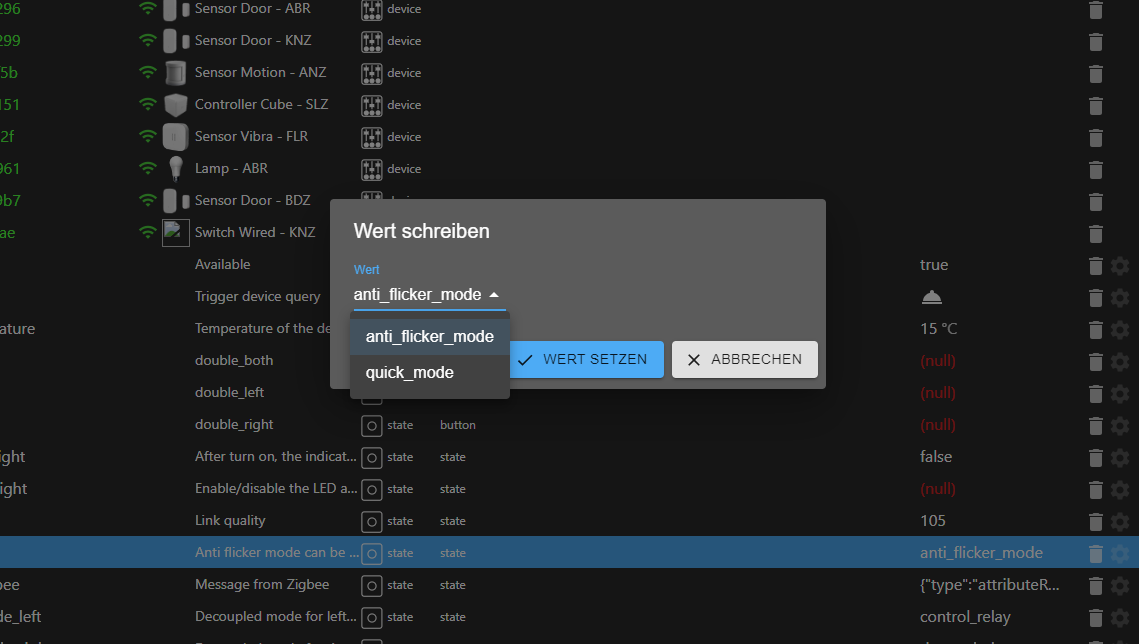Screen dimensions: 1139x644
Task: Select Controller Cube - SLZ row
Action: [x=570, y=105]
